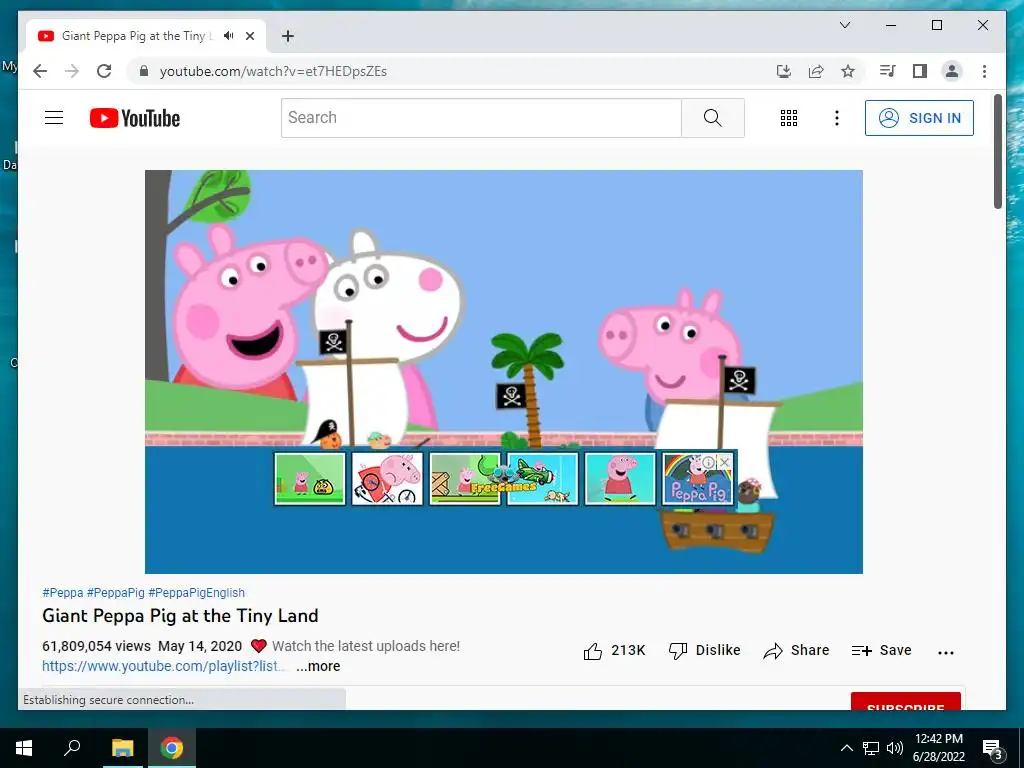Click the SIGN IN button
Viewport: 1024px width, 768px height.
click(919, 118)
